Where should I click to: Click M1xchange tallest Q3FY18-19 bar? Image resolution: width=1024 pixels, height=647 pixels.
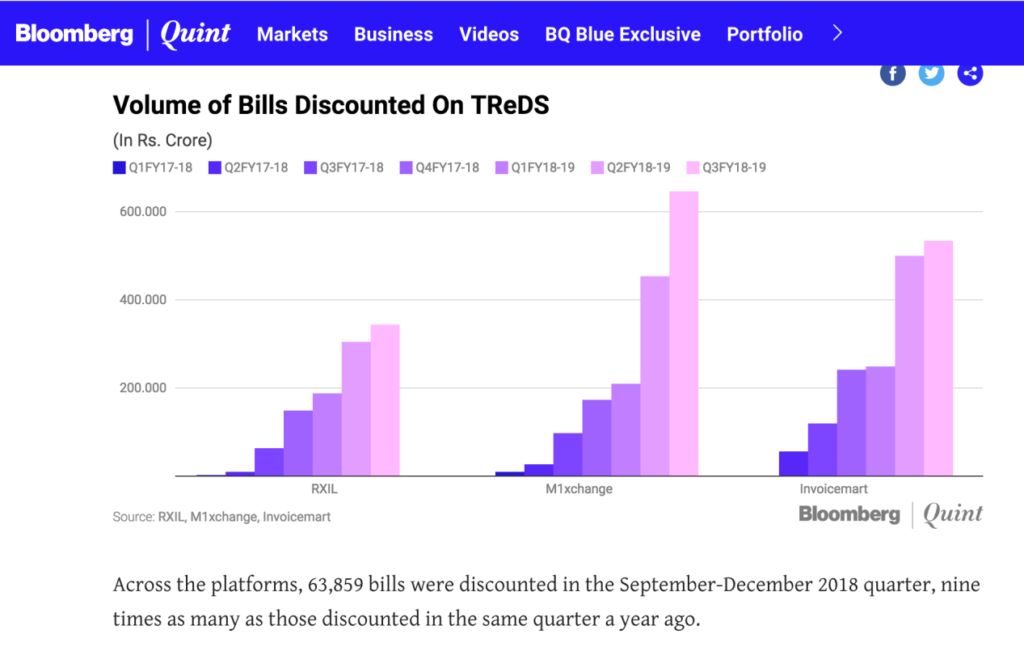tap(683, 333)
